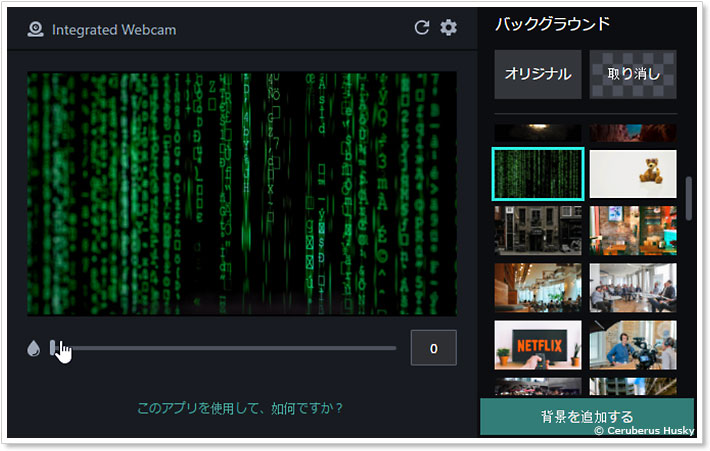Click the refresh camera icon
The width and height of the screenshot is (710, 451).
pyautogui.click(x=422, y=28)
